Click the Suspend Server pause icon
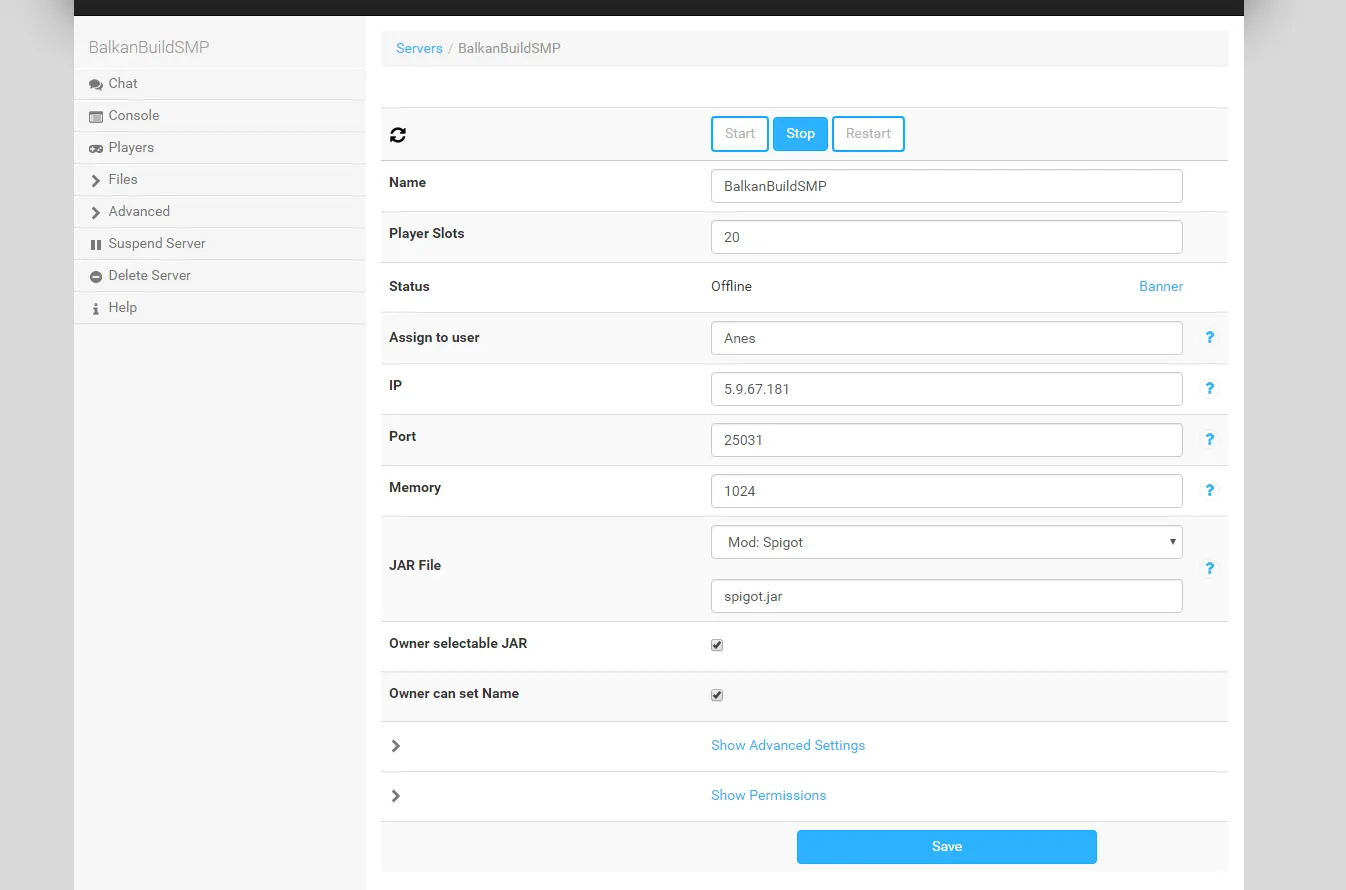 [96, 245]
